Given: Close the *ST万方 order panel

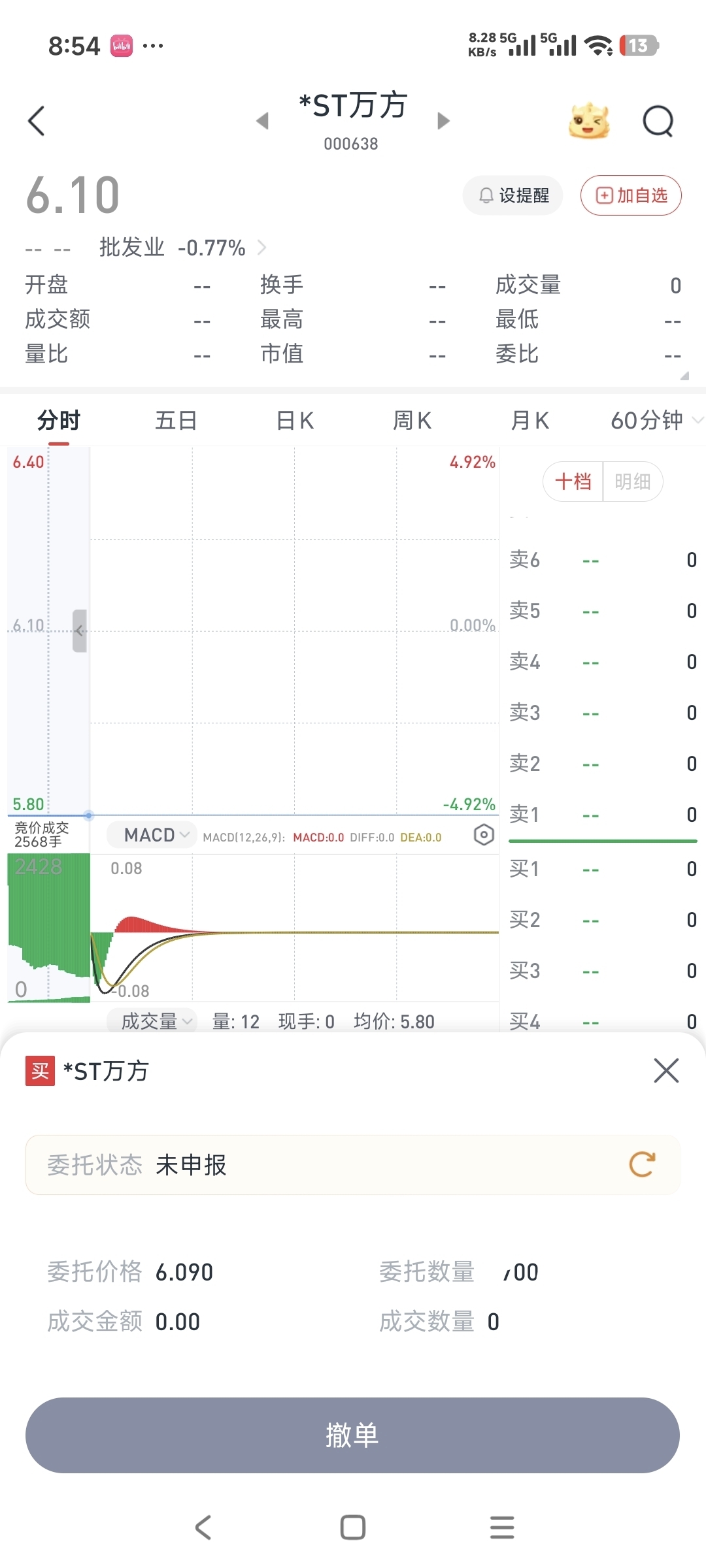Looking at the screenshot, I should click(x=666, y=1070).
